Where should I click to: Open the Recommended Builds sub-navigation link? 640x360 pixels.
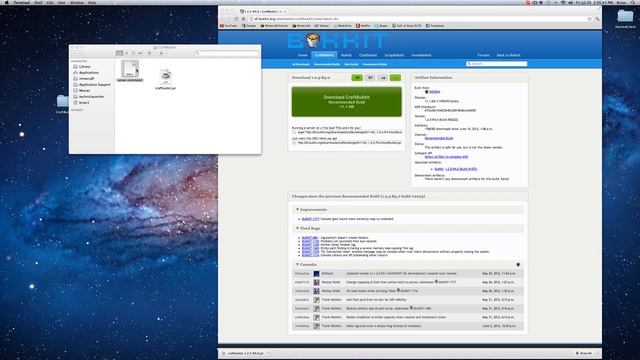pos(327,64)
